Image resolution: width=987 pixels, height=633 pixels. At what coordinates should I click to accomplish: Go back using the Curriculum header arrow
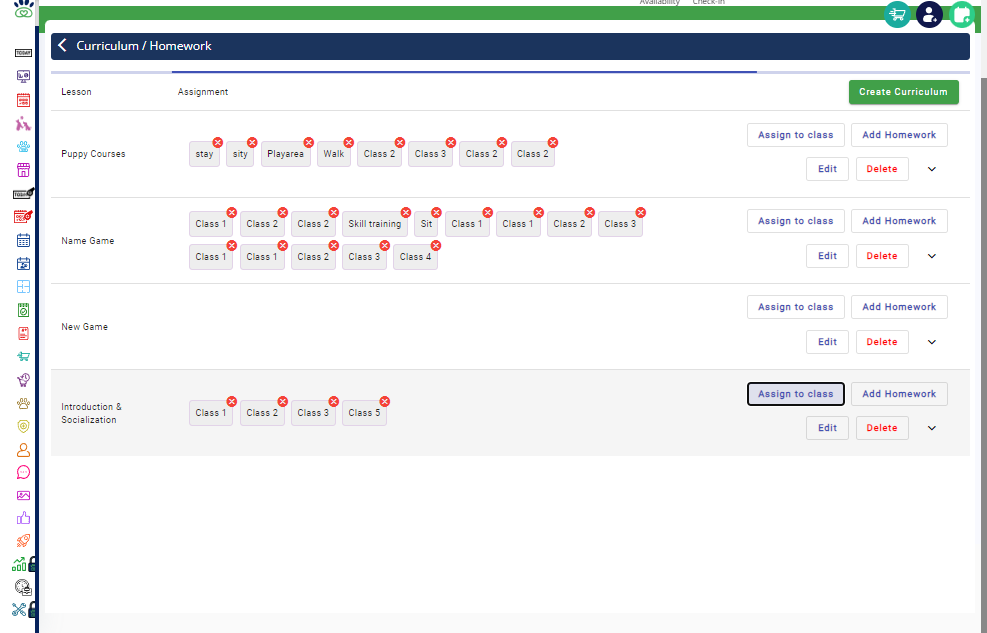coord(62,45)
